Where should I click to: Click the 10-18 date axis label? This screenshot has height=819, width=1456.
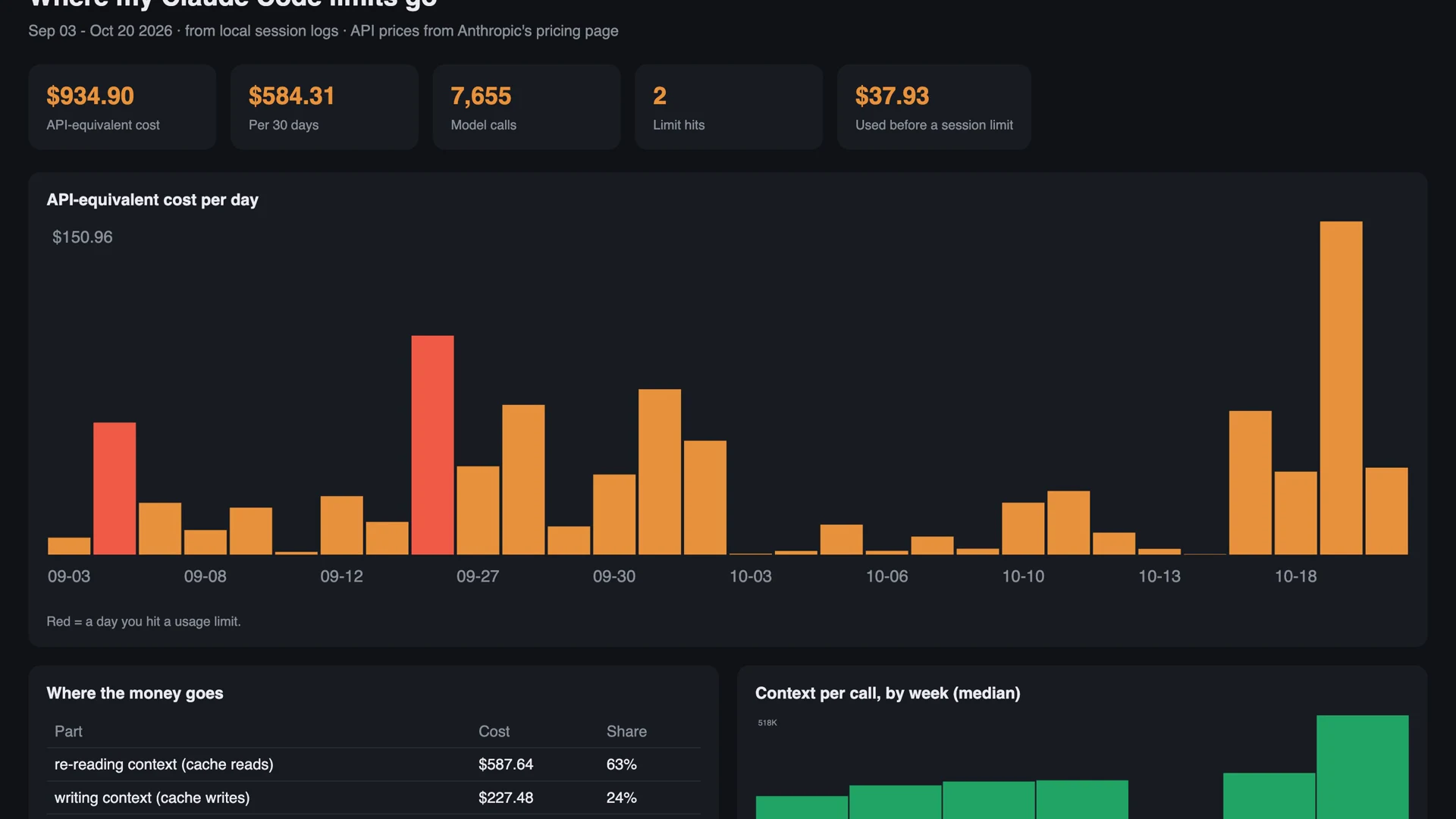tap(1295, 576)
